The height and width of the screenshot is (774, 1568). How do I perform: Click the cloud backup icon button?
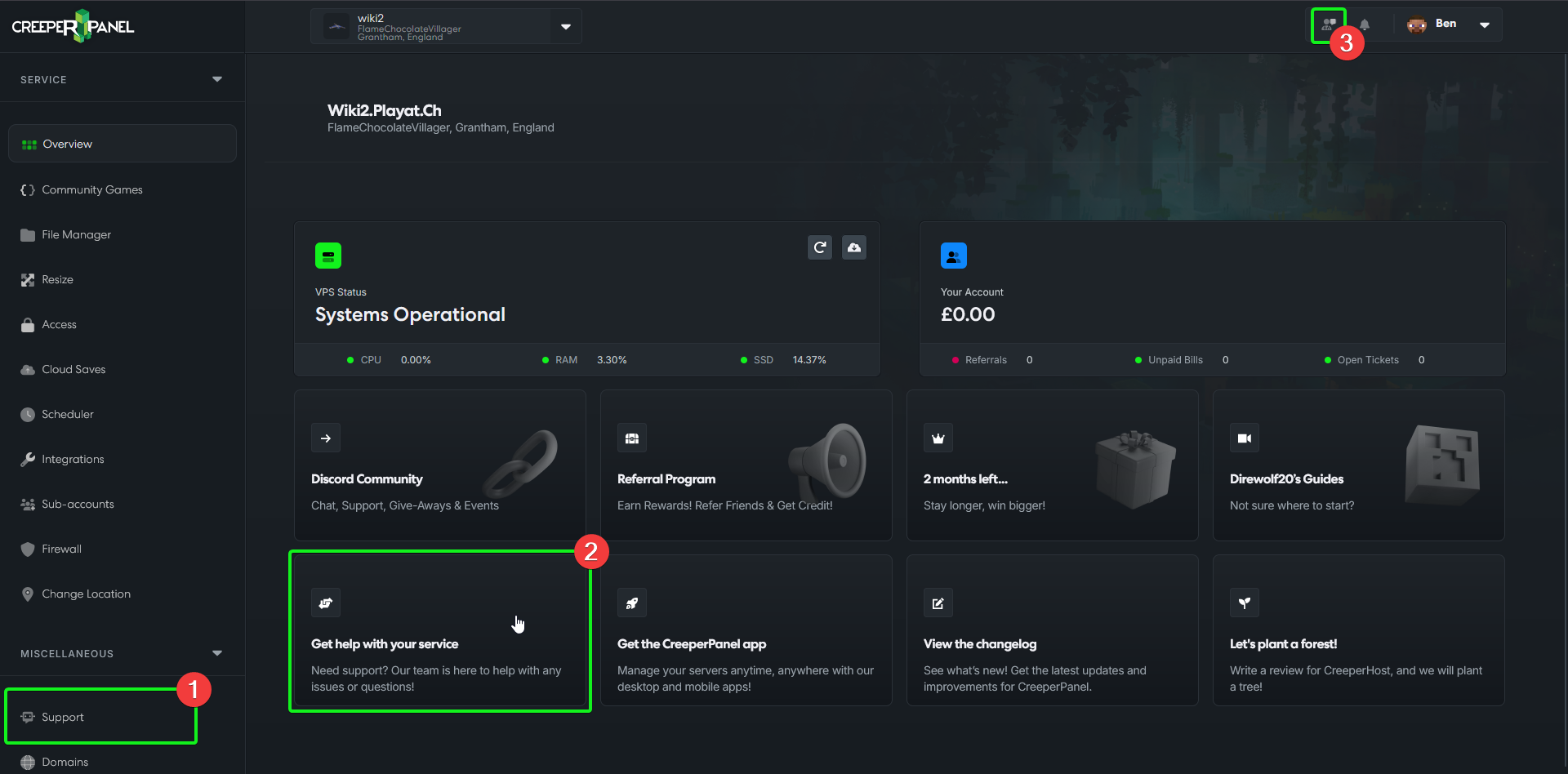point(854,247)
